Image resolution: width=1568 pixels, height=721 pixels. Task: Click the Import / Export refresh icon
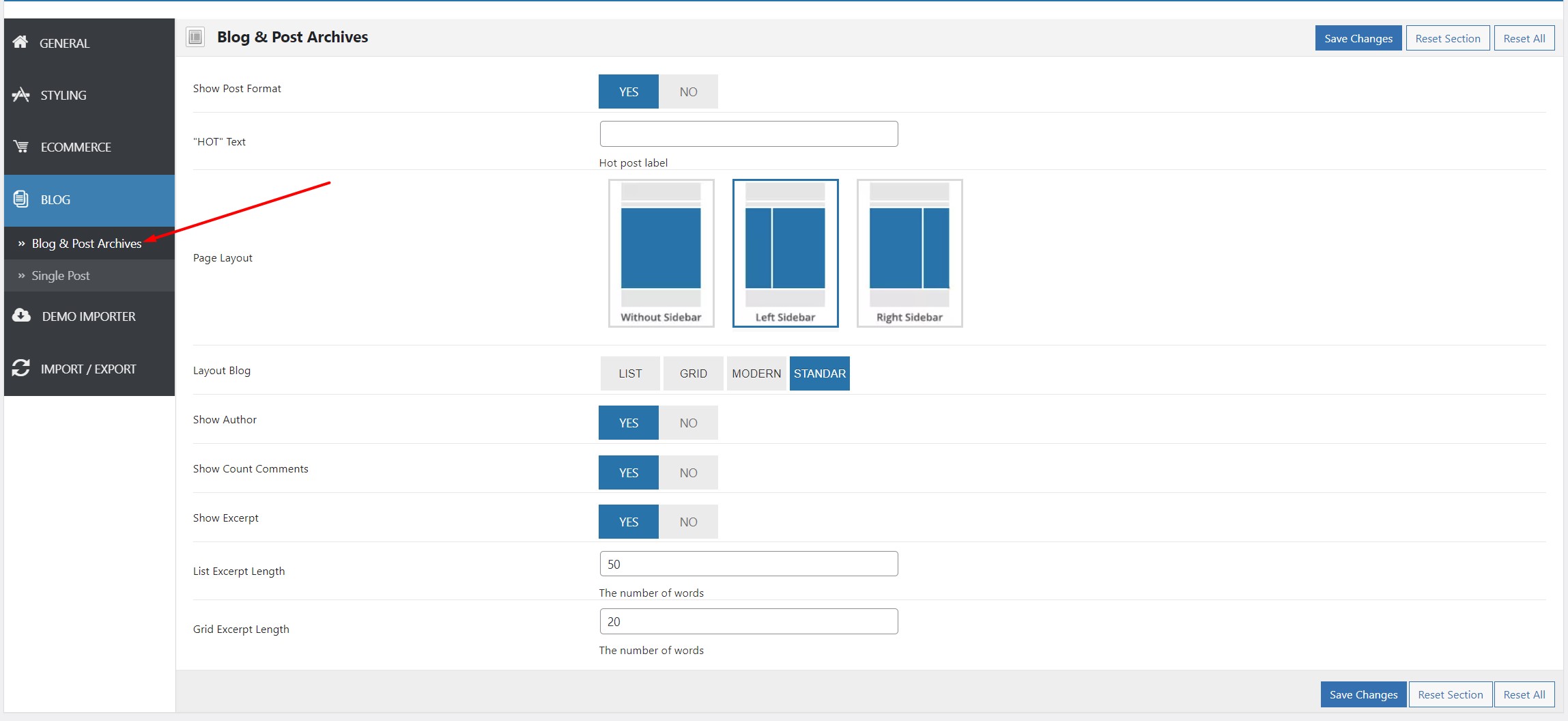(x=21, y=368)
